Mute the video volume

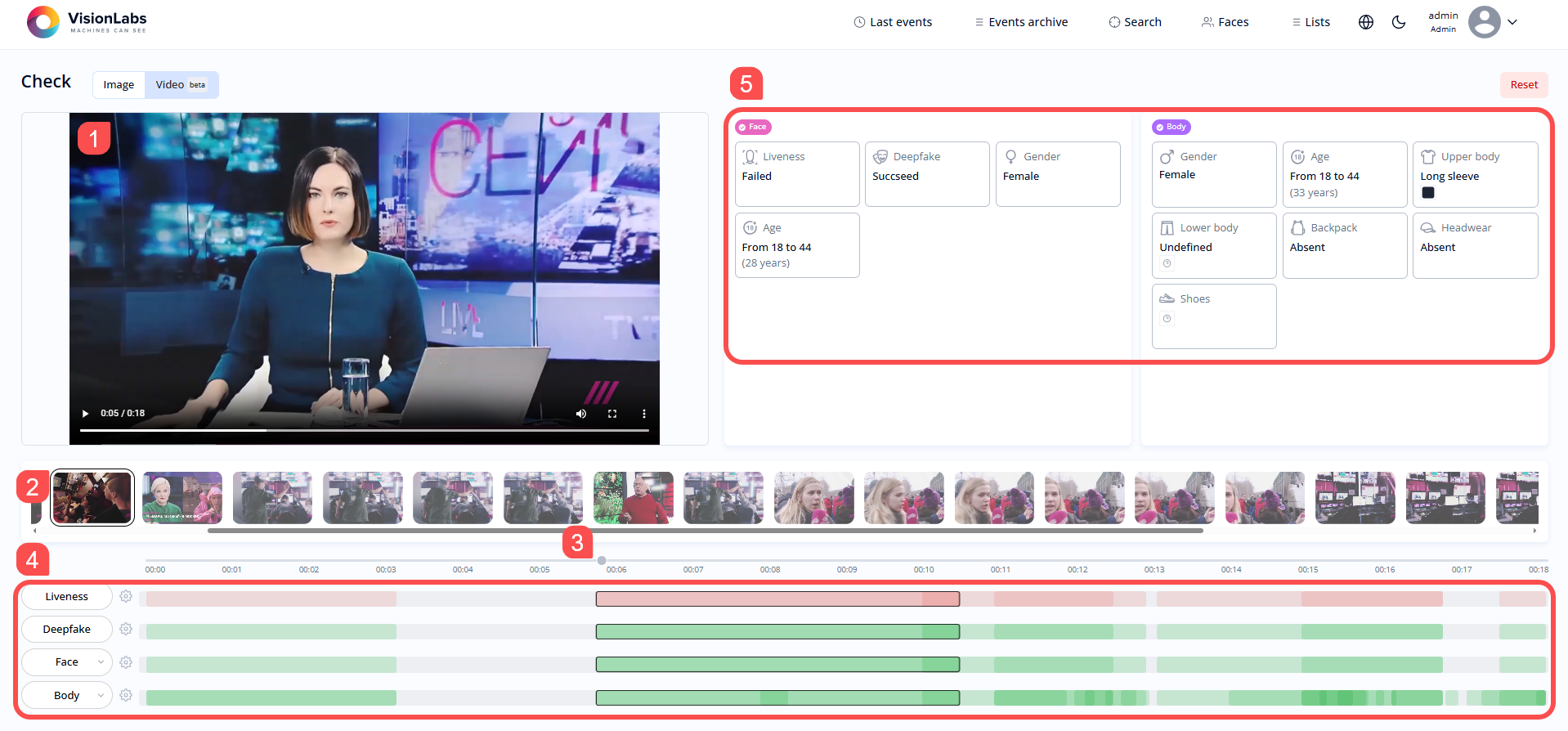[x=580, y=414]
